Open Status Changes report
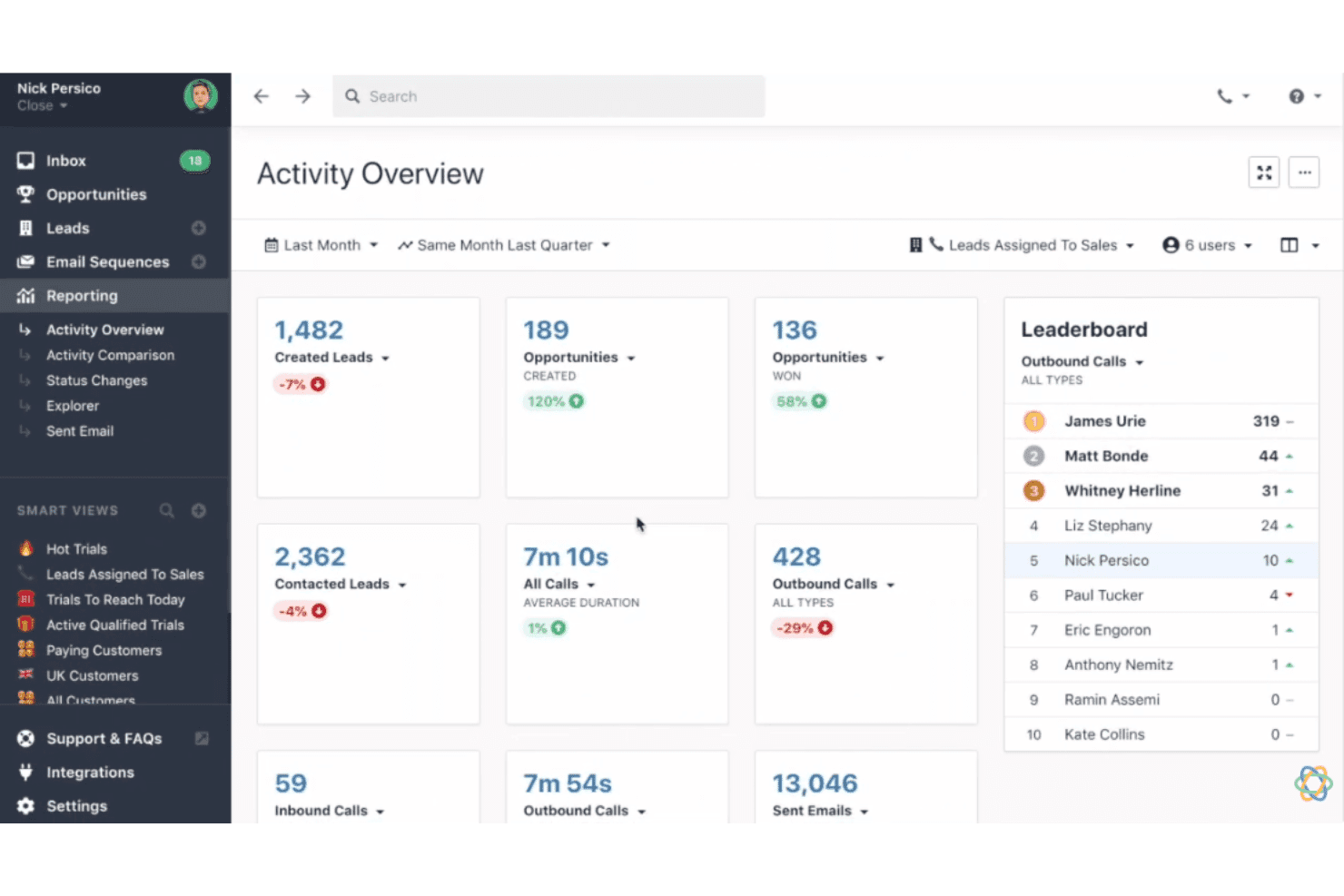 point(96,380)
